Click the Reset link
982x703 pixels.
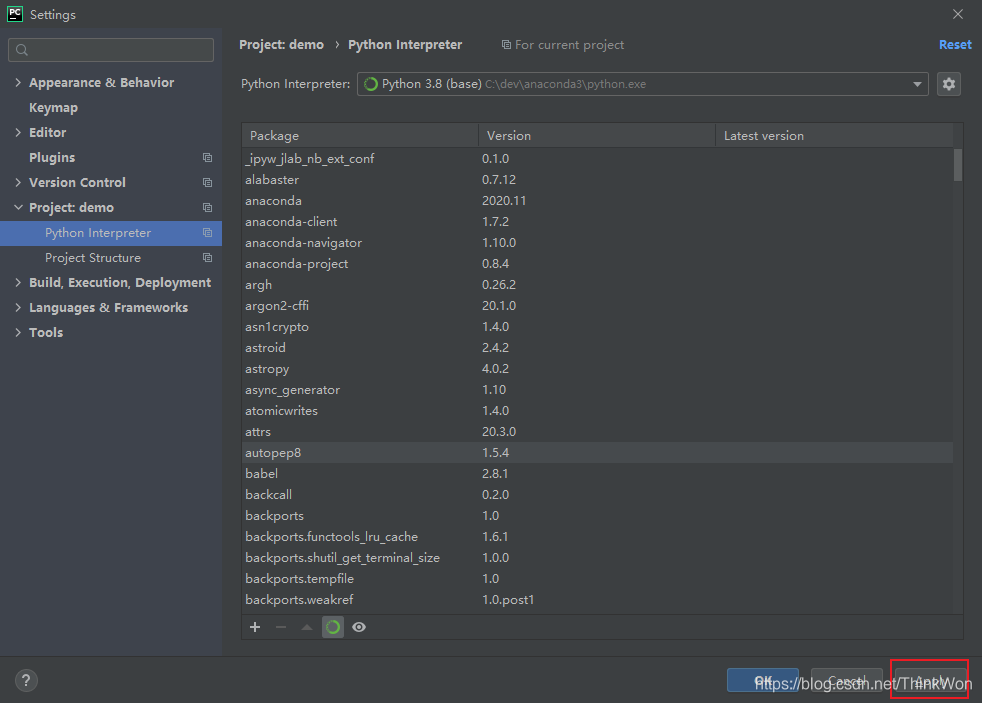point(955,45)
